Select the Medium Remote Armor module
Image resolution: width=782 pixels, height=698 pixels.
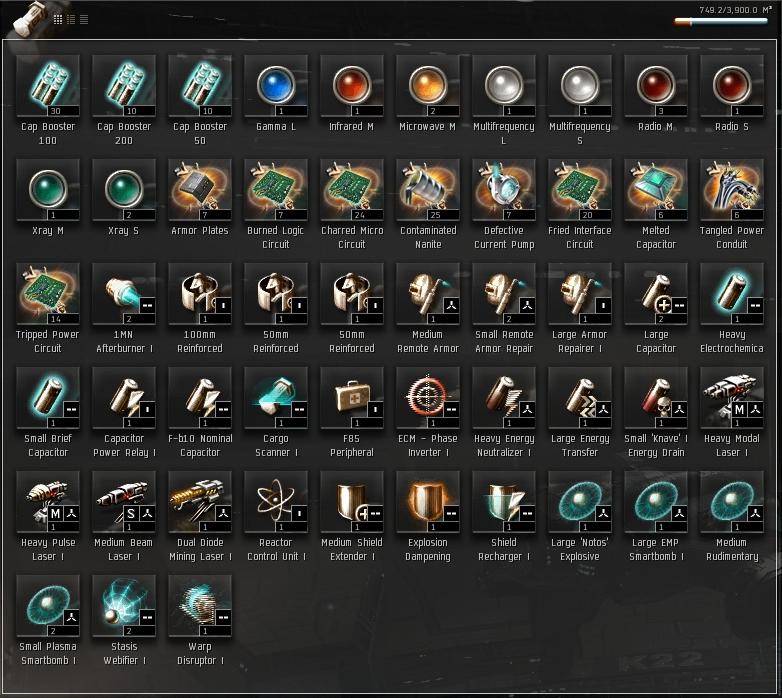(428, 294)
